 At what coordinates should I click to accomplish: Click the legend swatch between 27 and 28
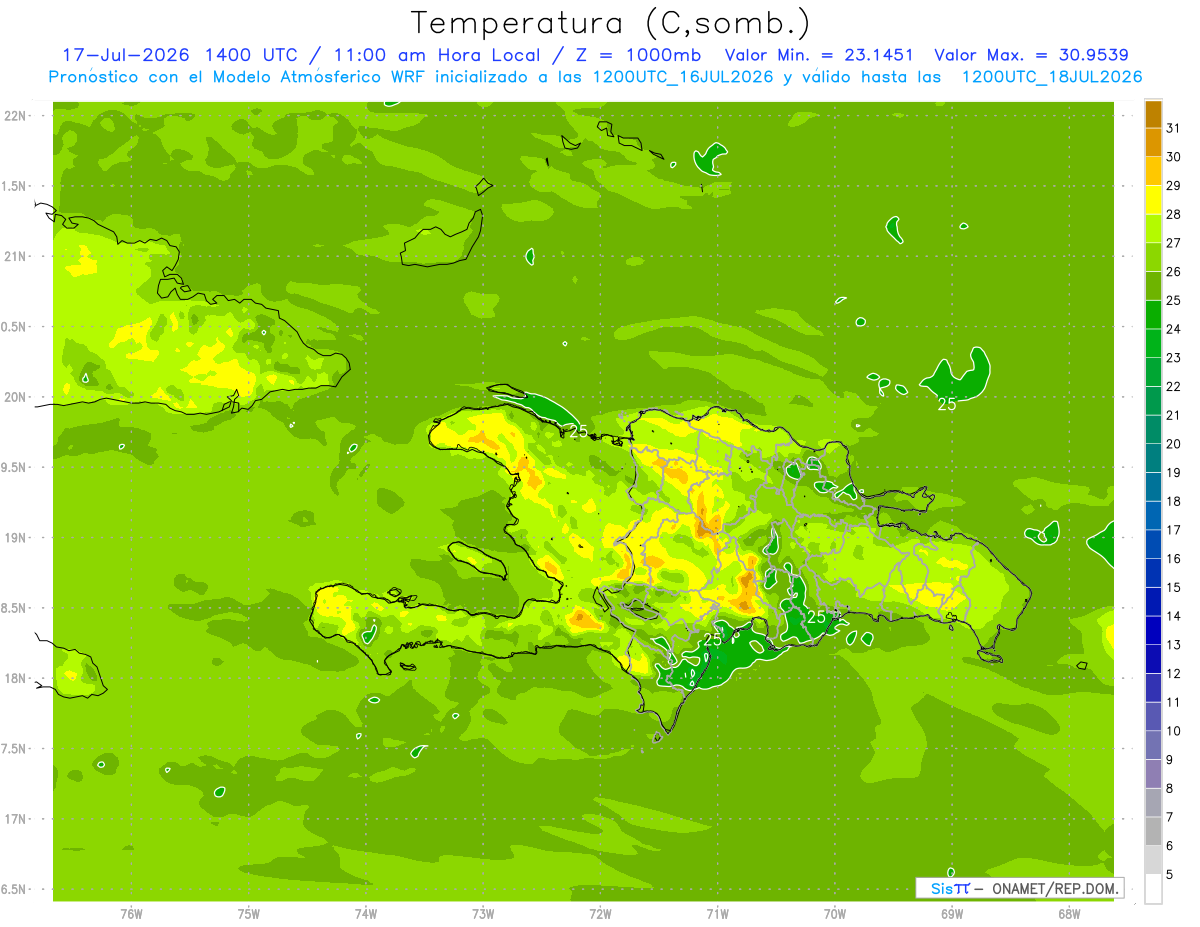click(1153, 228)
